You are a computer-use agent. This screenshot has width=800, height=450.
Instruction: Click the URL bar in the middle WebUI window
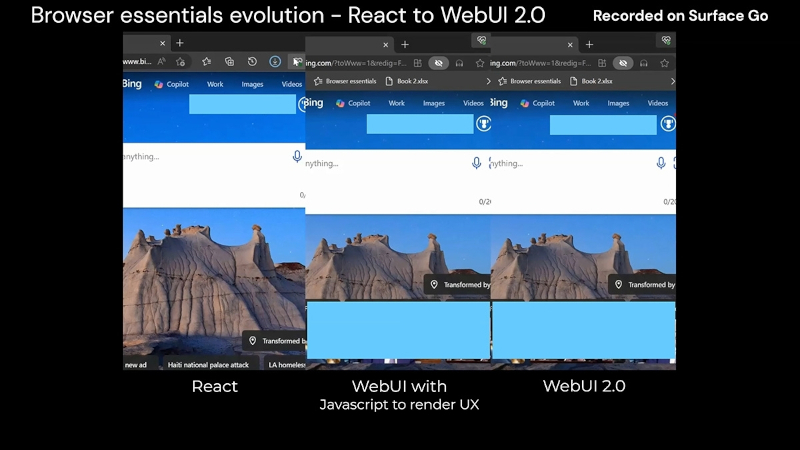(356, 63)
